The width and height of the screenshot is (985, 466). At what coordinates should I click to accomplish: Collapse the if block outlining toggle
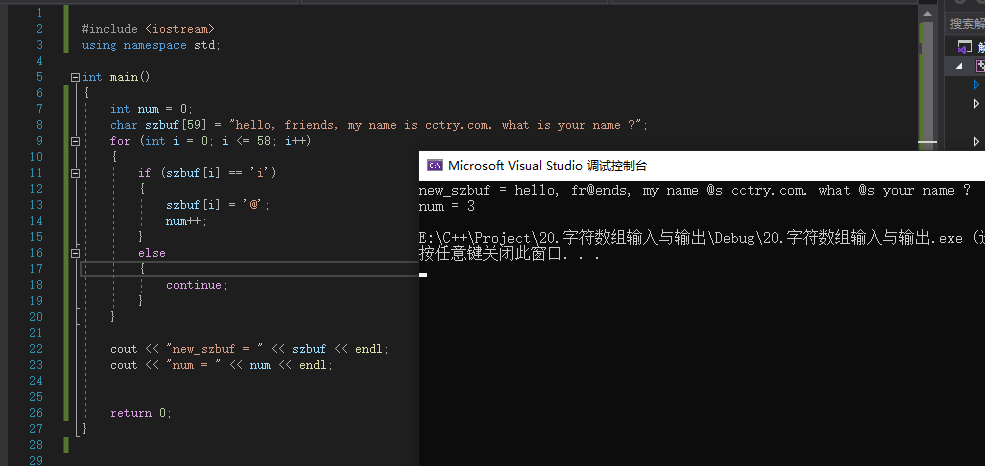pyautogui.click(x=75, y=173)
